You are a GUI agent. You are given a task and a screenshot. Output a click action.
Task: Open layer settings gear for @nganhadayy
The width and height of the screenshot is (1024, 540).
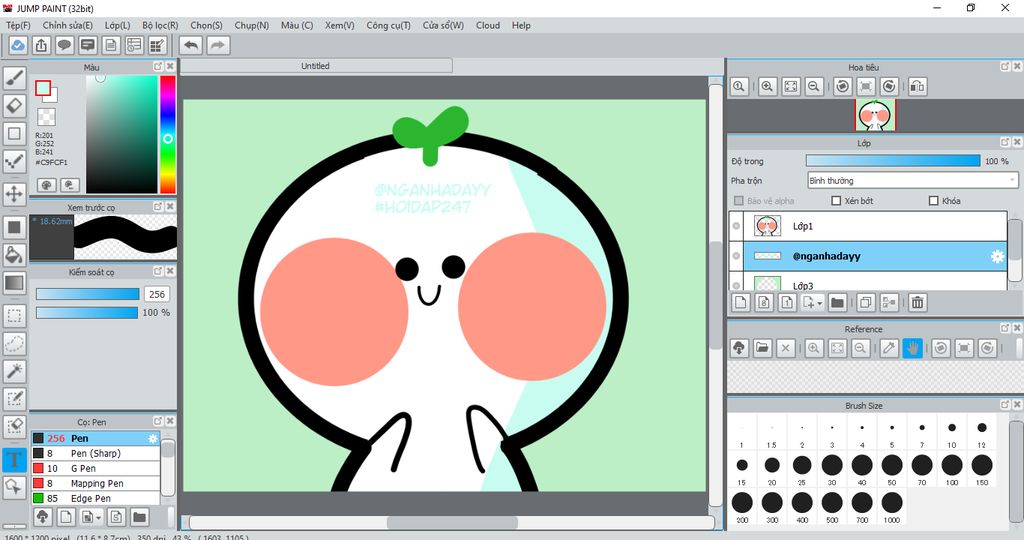coord(997,257)
